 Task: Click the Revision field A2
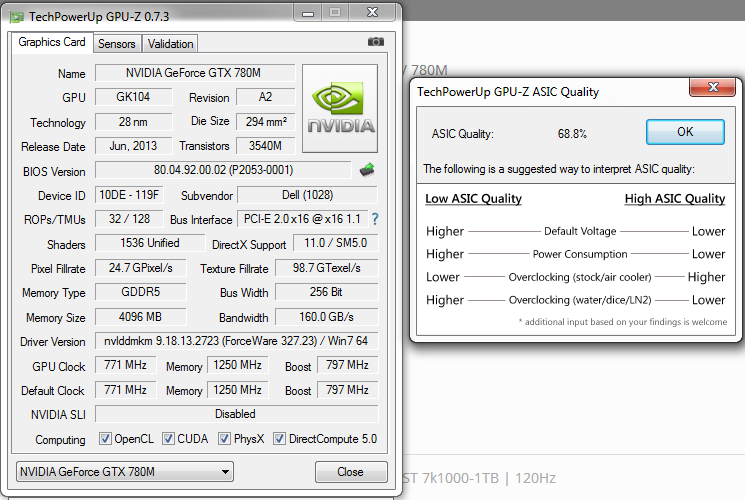tap(265, 97)
